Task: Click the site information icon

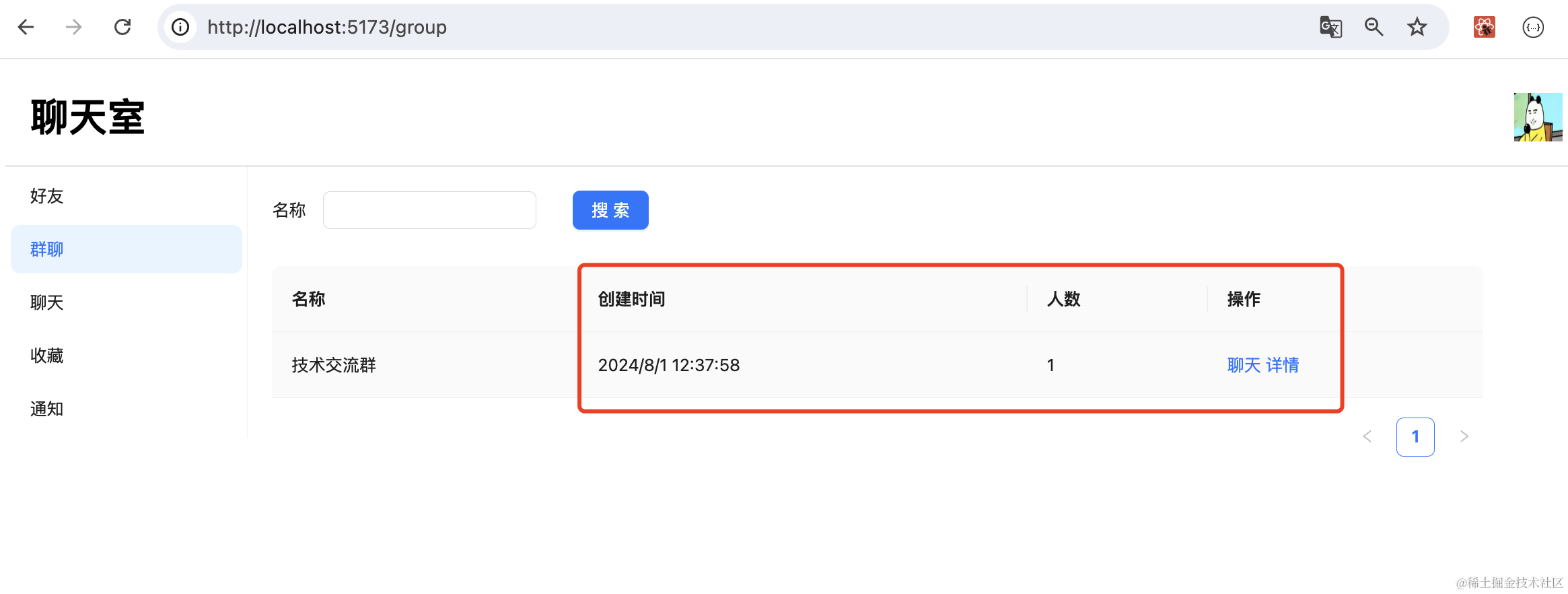Action: point(180,27)
